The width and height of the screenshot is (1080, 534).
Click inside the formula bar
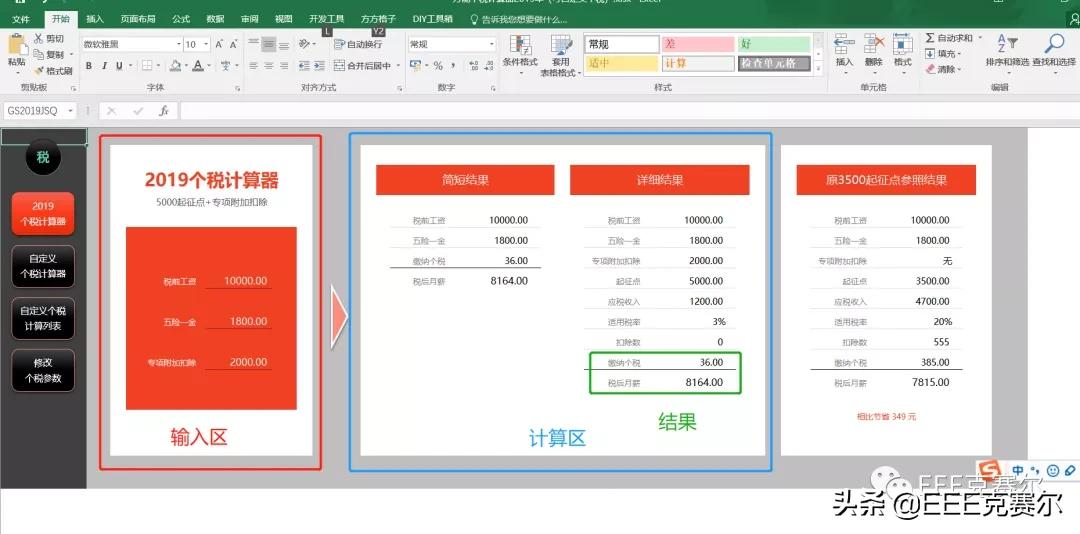coord(628,111)
